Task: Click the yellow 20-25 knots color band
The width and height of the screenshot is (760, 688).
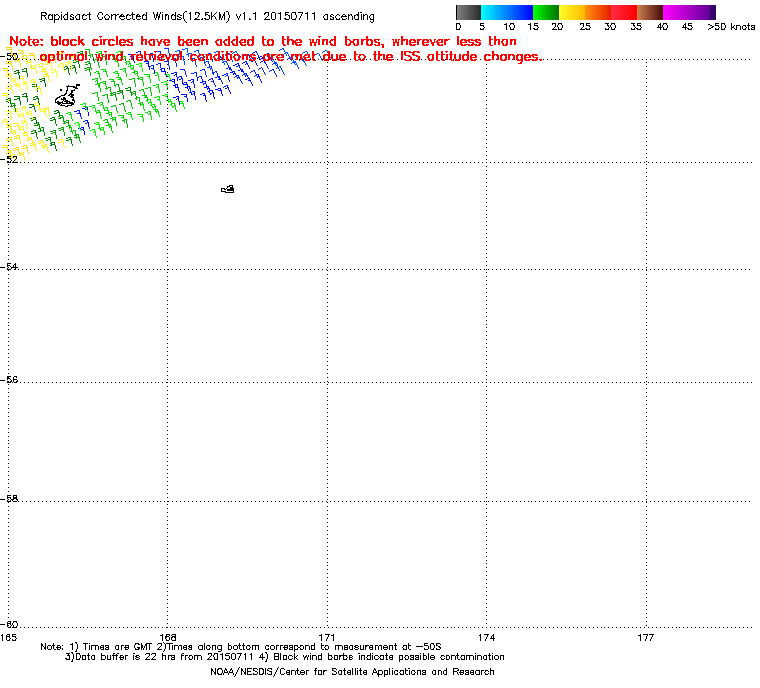Action: click(x=572, y=12)
